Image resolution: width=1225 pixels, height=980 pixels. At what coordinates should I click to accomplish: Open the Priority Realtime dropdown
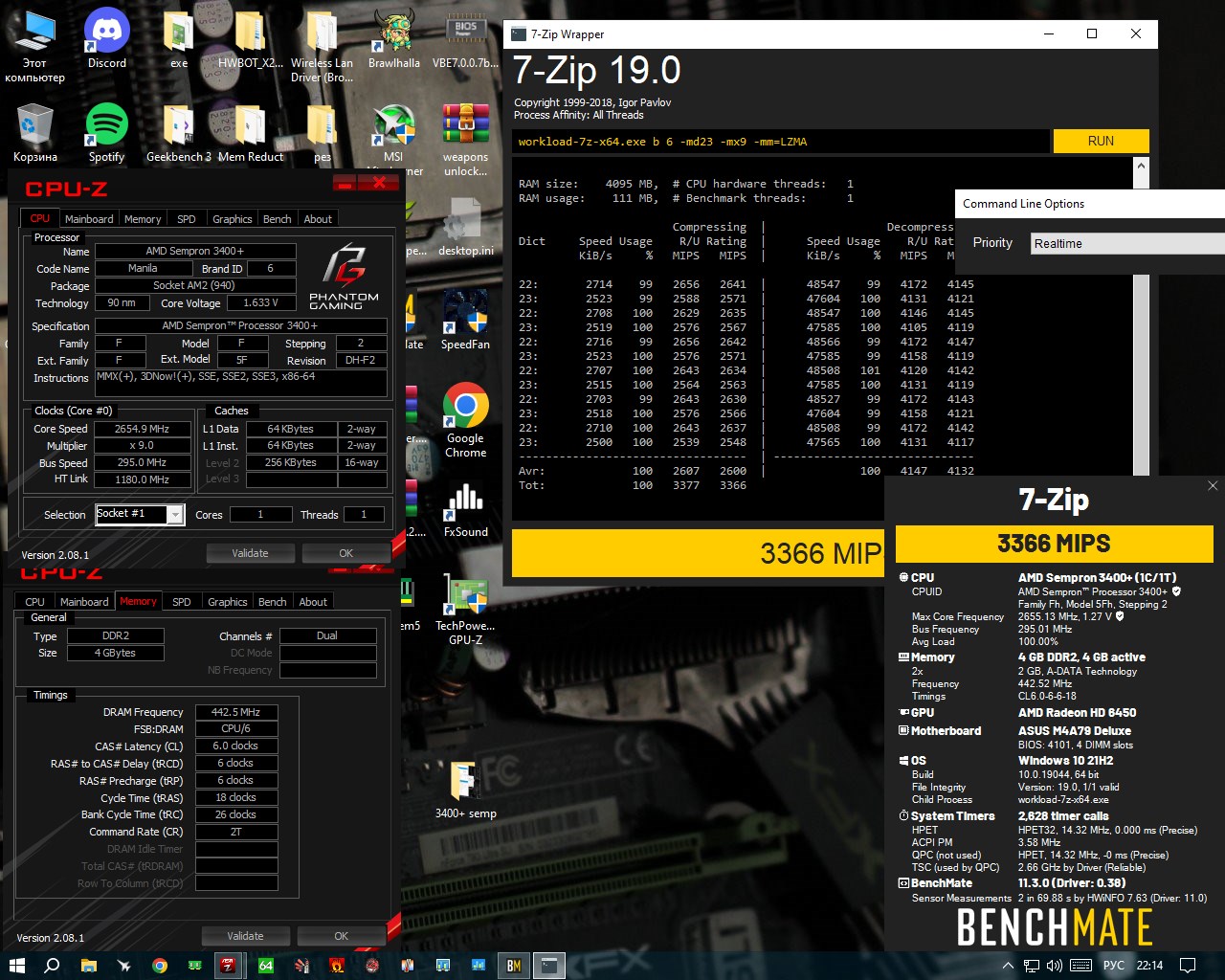[1127, 243]
